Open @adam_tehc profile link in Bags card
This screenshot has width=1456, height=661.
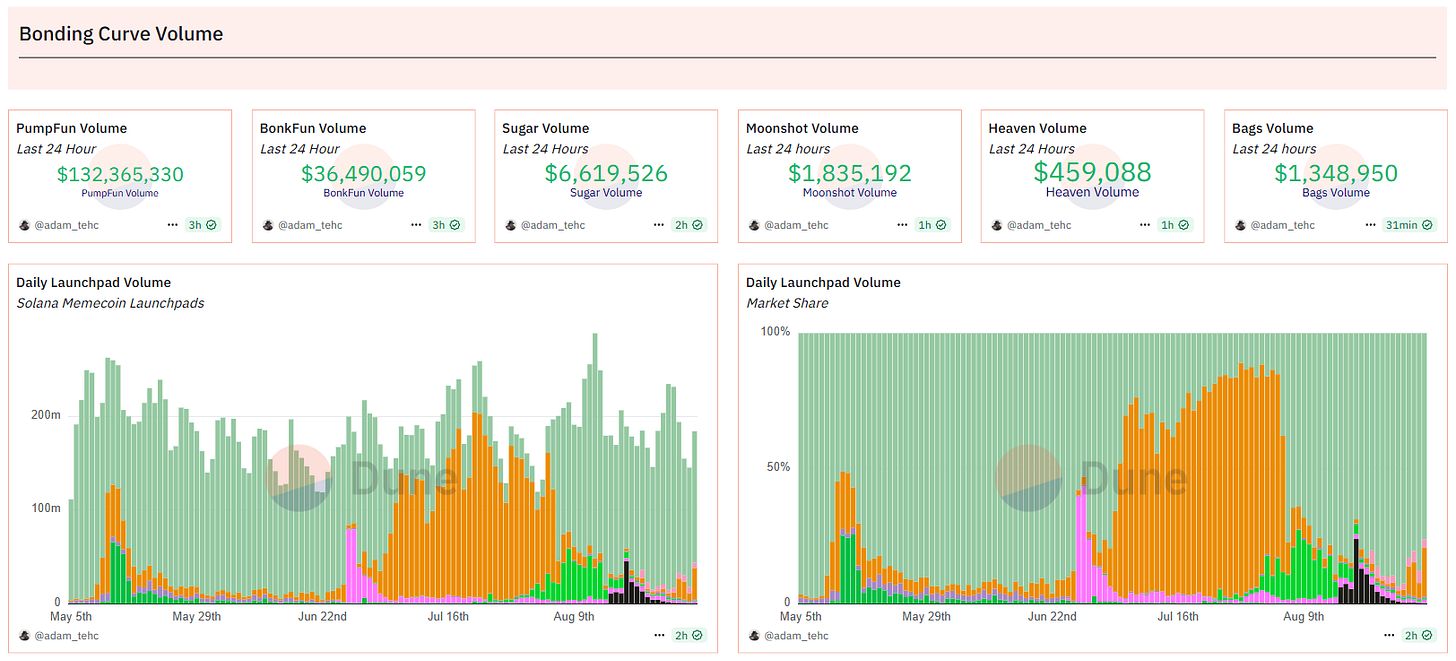pyautogui.click(x=1283, y=225)
